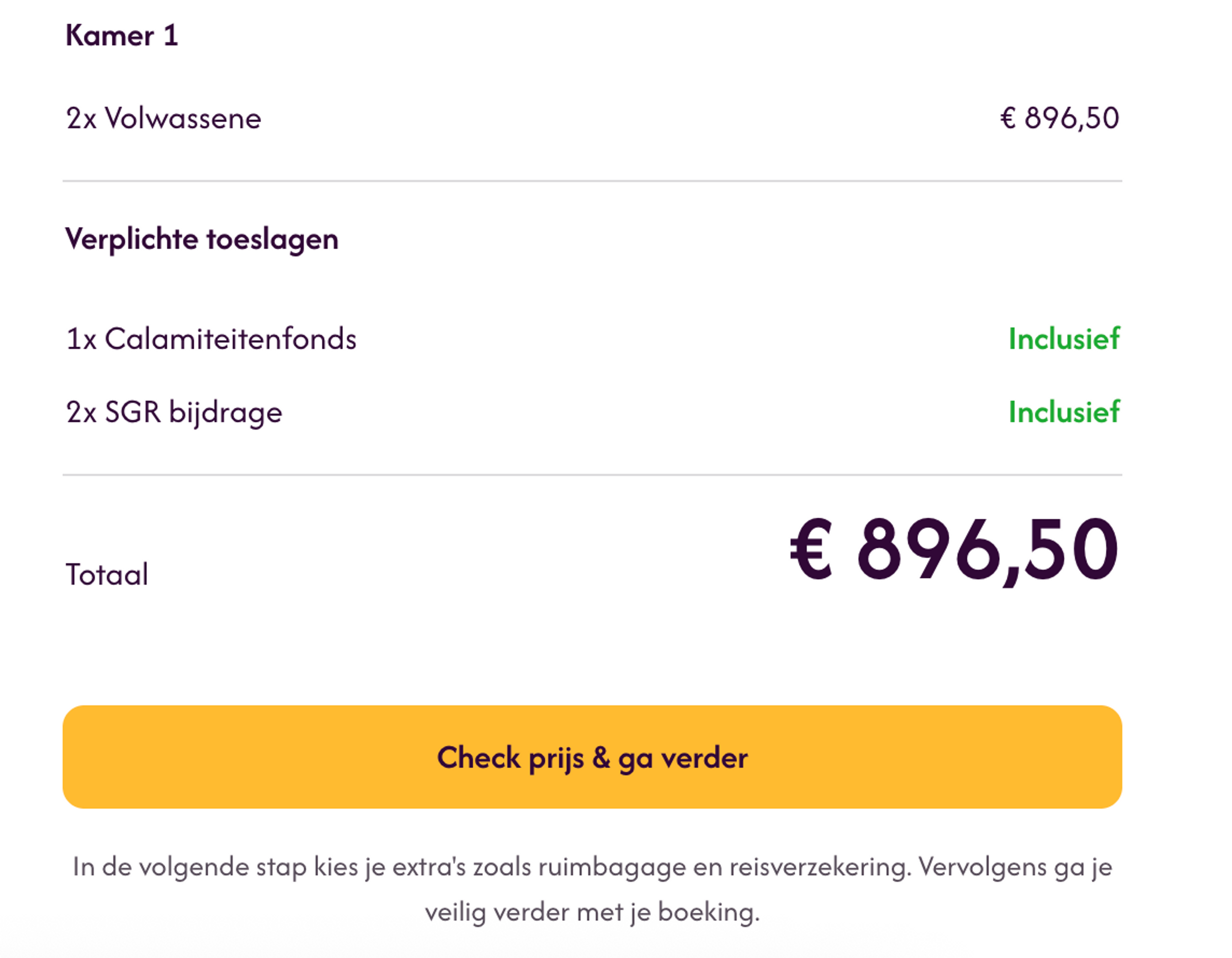Click the divider above the Totaal row

(x=592, y=475)
